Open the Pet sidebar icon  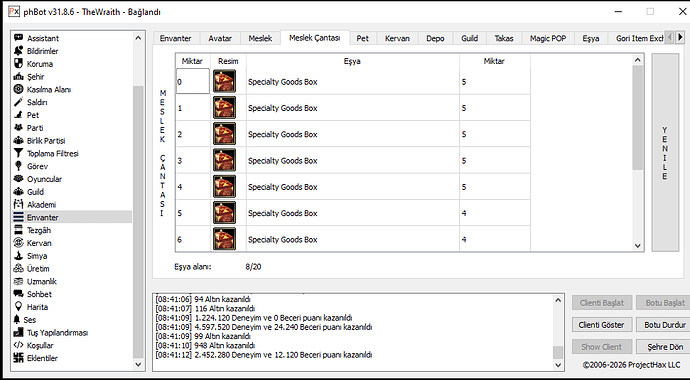tap(18, 115)
